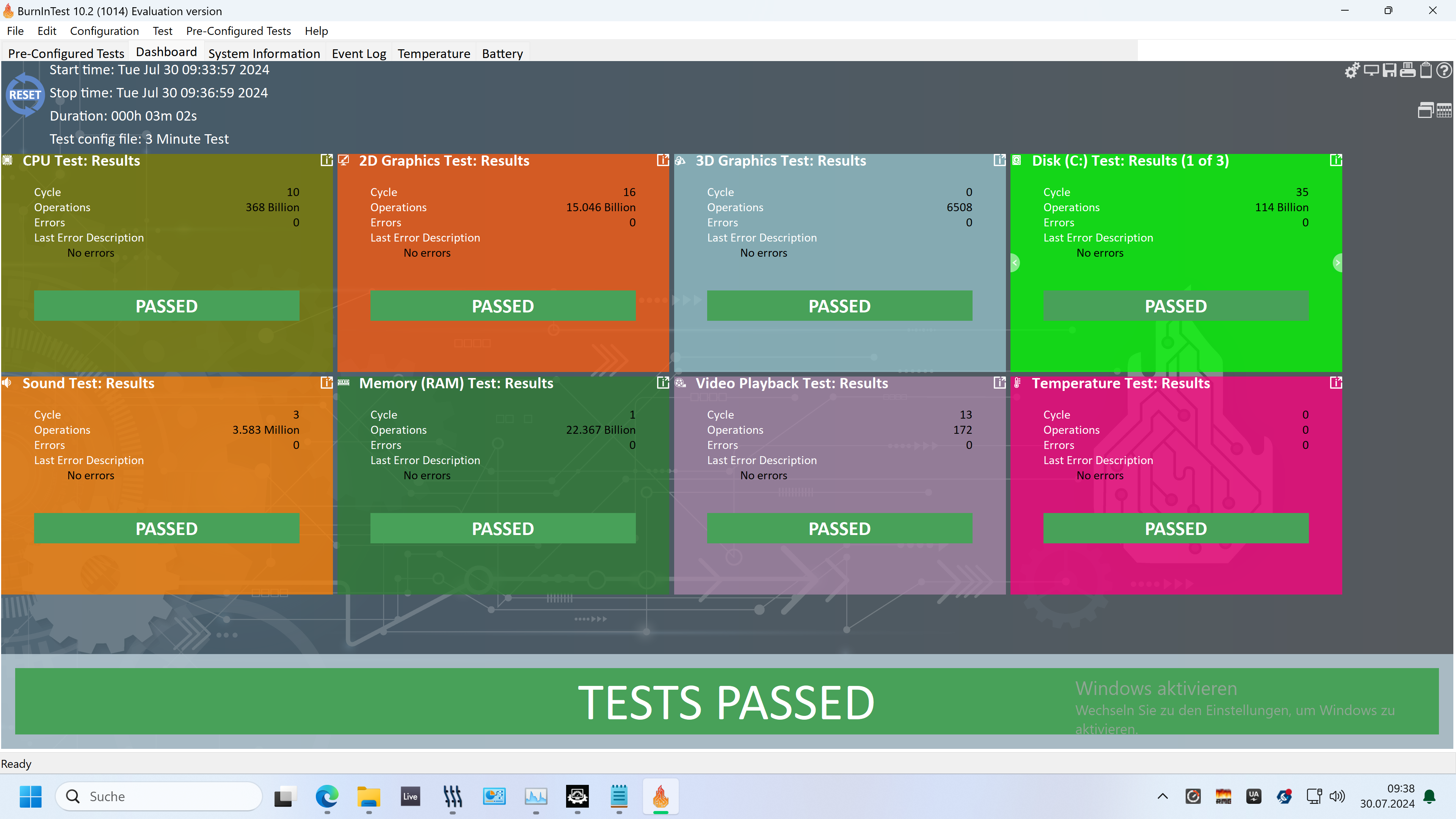This screenshot has width=1456, height=819.
Task: Click the RESET dashboard button
Action: [25, 94]
